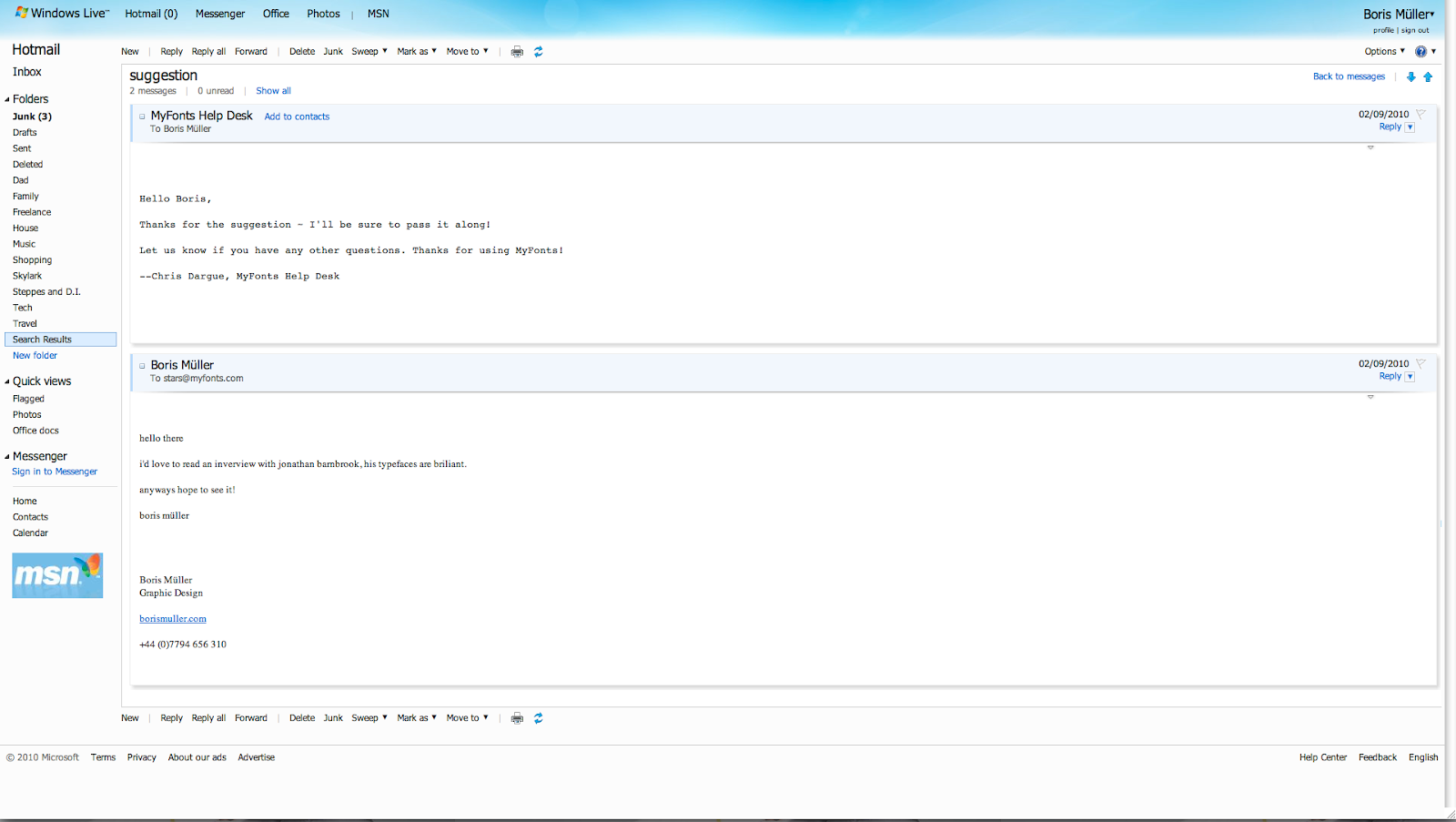Click Help Center in footer
Screen dimensions: 1456x822
click(x=1323, y=757)
